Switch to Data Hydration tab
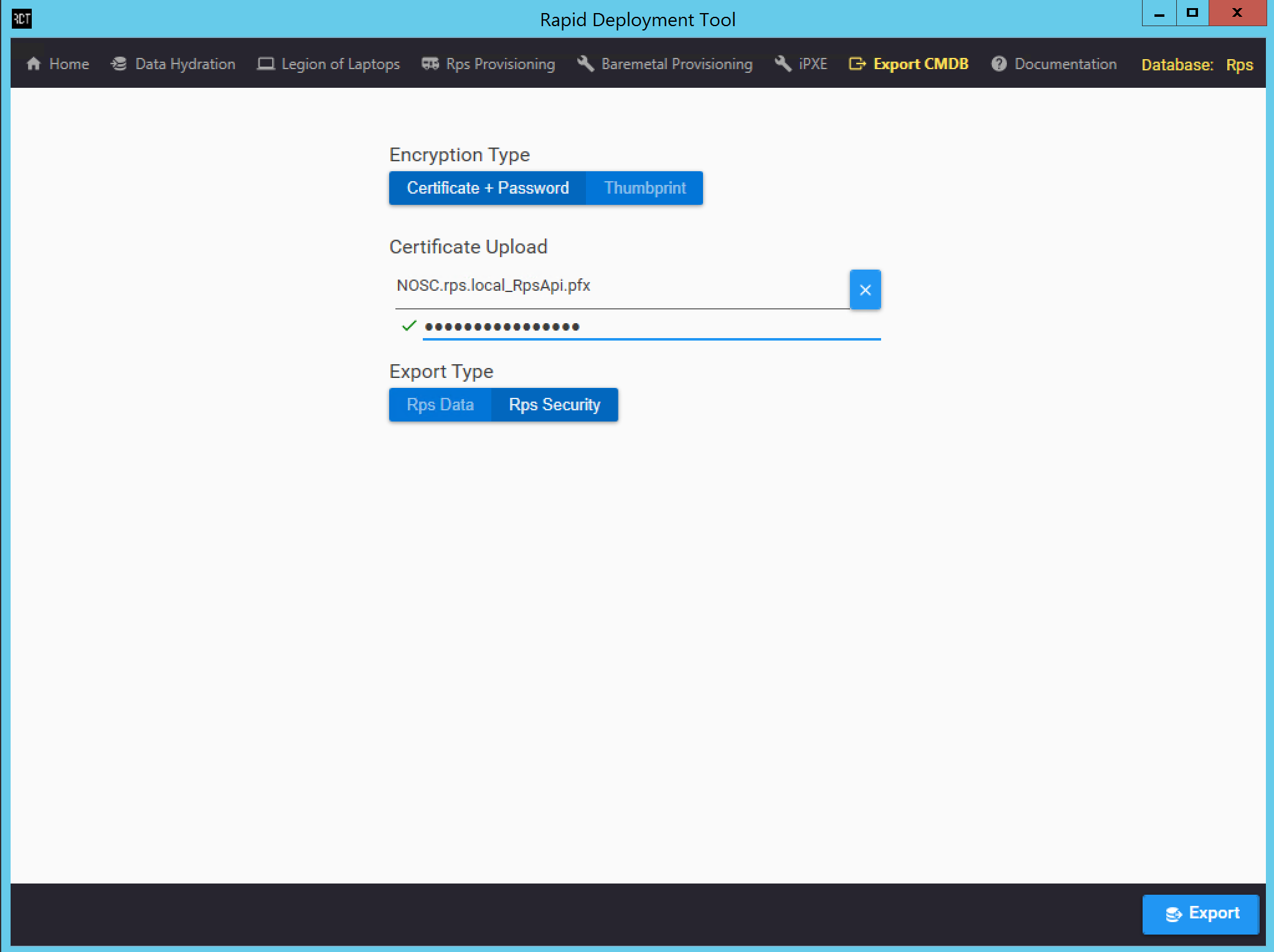Viewport: 1274px width, 952px height. click(x=173, y=63)
